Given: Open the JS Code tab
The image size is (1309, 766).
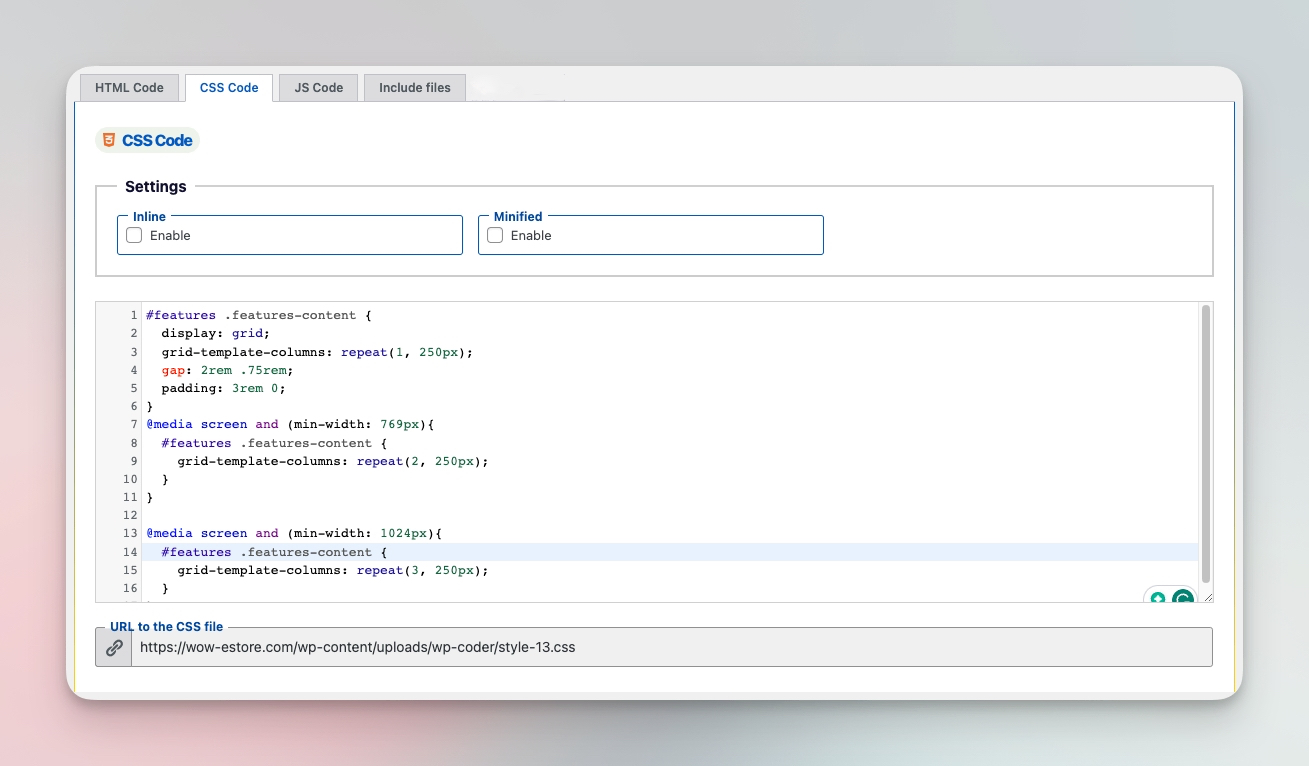Looking at the screenshot, I should [x=319, y=88].
